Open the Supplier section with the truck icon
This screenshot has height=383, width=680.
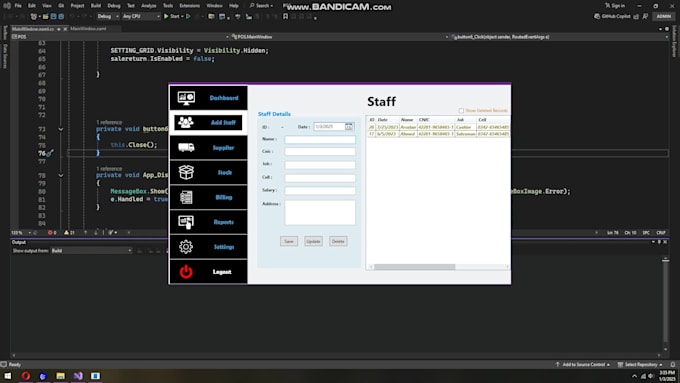(x=209, y=147)
